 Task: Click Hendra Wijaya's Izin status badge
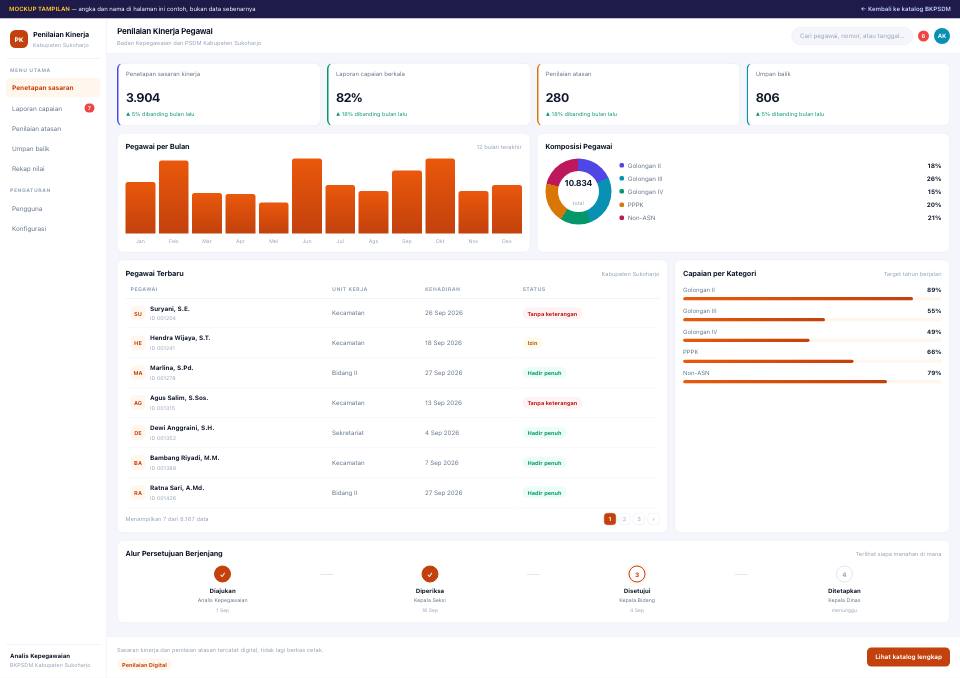(x=532, y=343)
